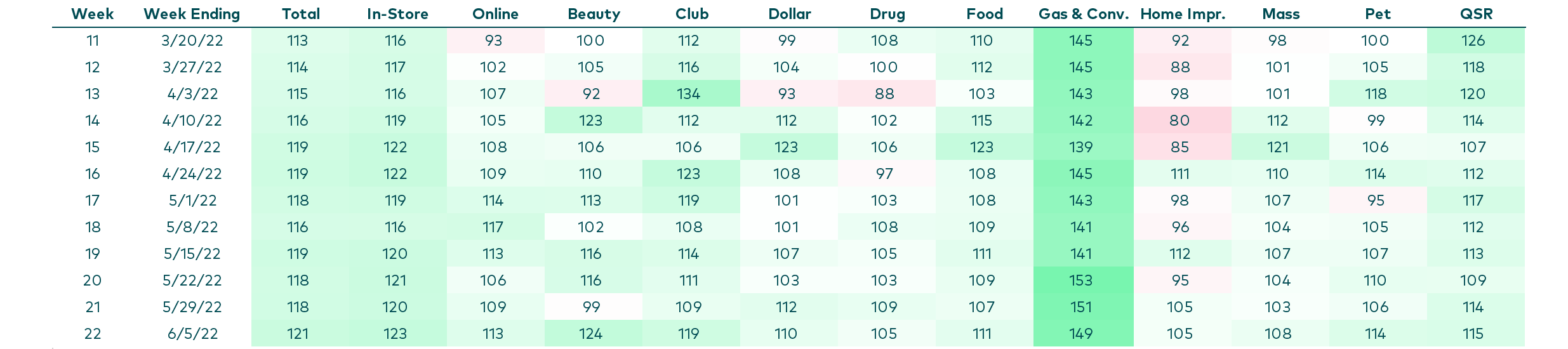This screenshot has height=349, width=1568.
Task: Click the QSR column header
Action: click(1476, 14)
